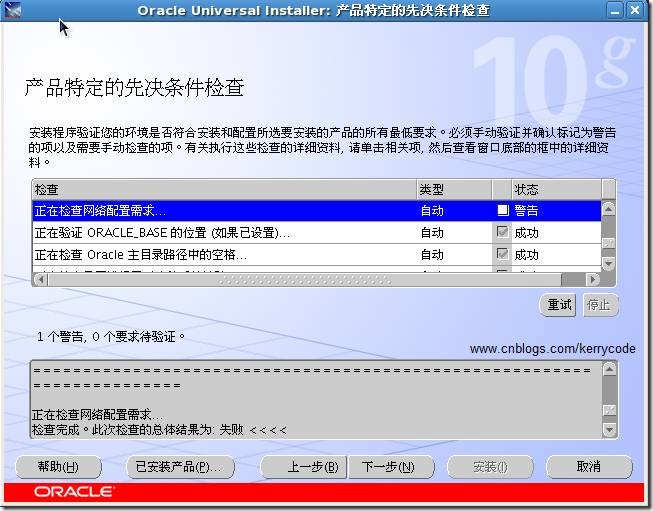653x511 pixels.
Task: Tick the checkbox for the 警告 network check row
Action: coord(503,210)
